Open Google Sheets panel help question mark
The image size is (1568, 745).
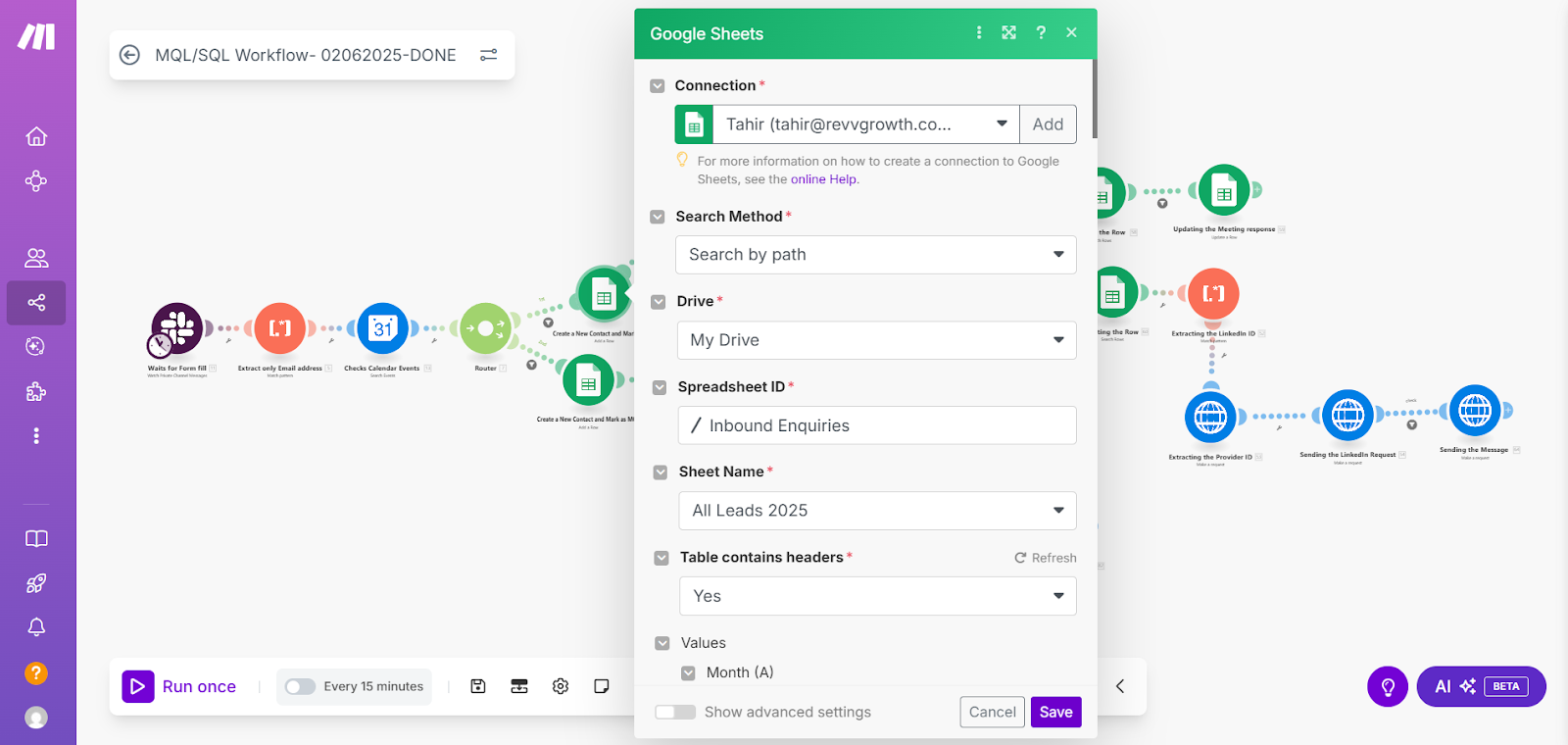[1041, 32]
